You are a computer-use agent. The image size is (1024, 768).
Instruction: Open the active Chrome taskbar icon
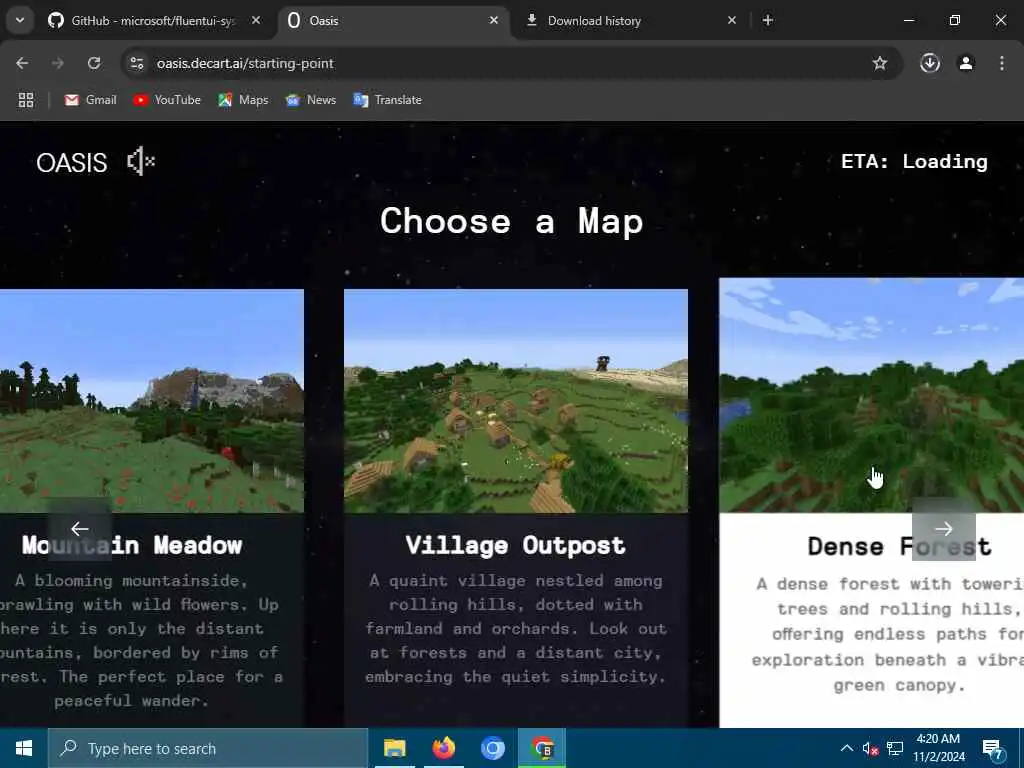pos(542,748)
